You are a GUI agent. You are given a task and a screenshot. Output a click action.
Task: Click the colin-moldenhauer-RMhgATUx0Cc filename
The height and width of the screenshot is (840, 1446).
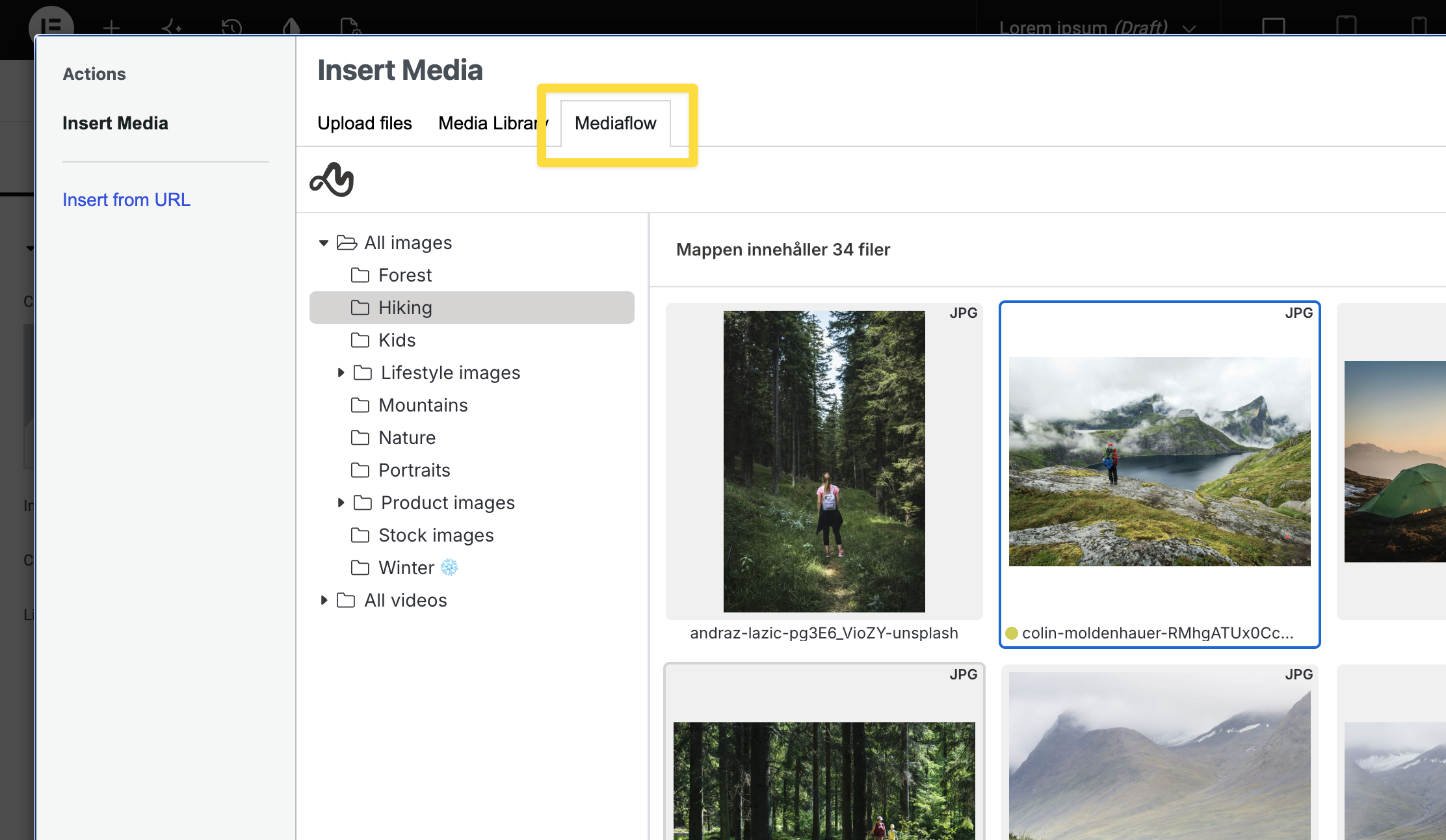coord(1158,633)
